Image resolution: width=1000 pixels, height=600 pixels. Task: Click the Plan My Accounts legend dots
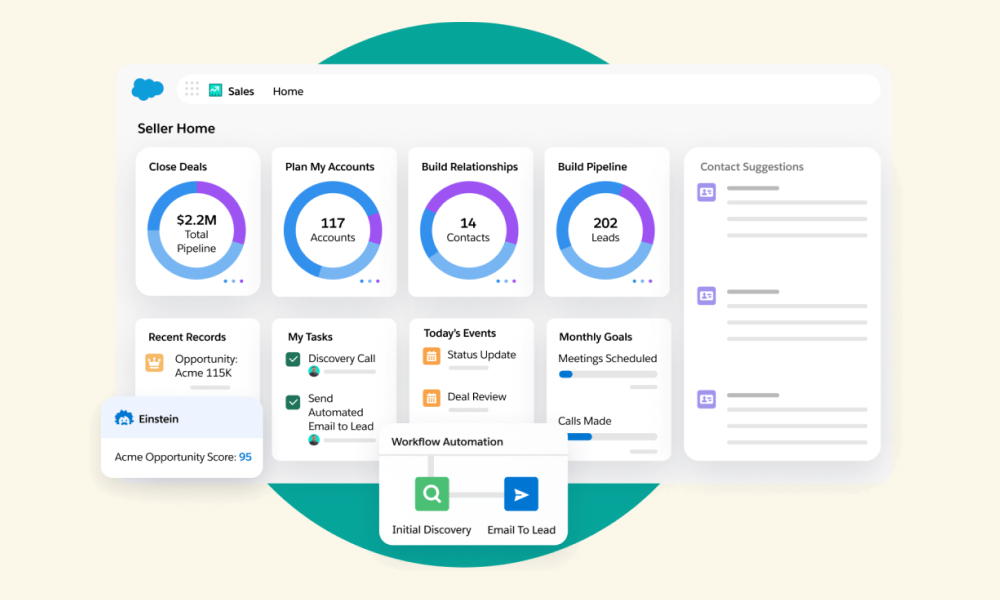(370, 281)
